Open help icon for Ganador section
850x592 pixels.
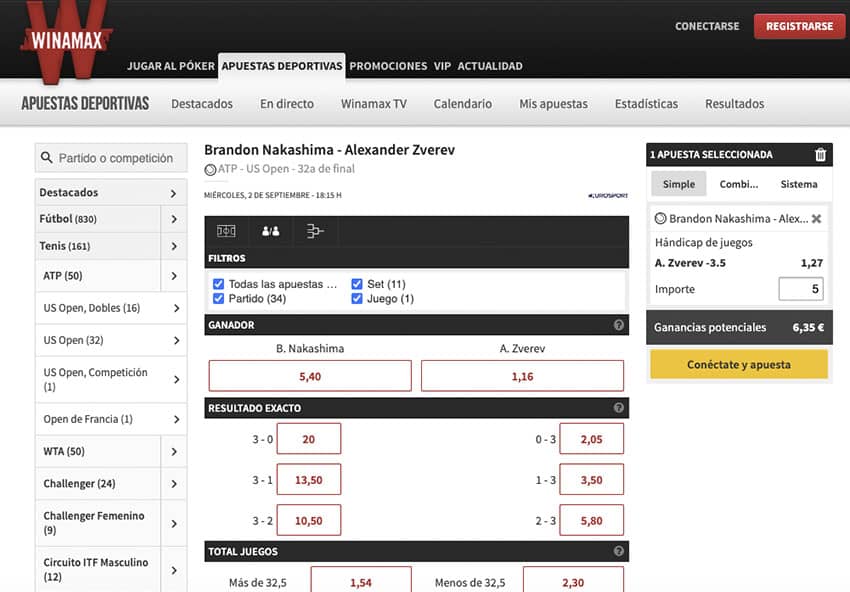pos(619,325)
